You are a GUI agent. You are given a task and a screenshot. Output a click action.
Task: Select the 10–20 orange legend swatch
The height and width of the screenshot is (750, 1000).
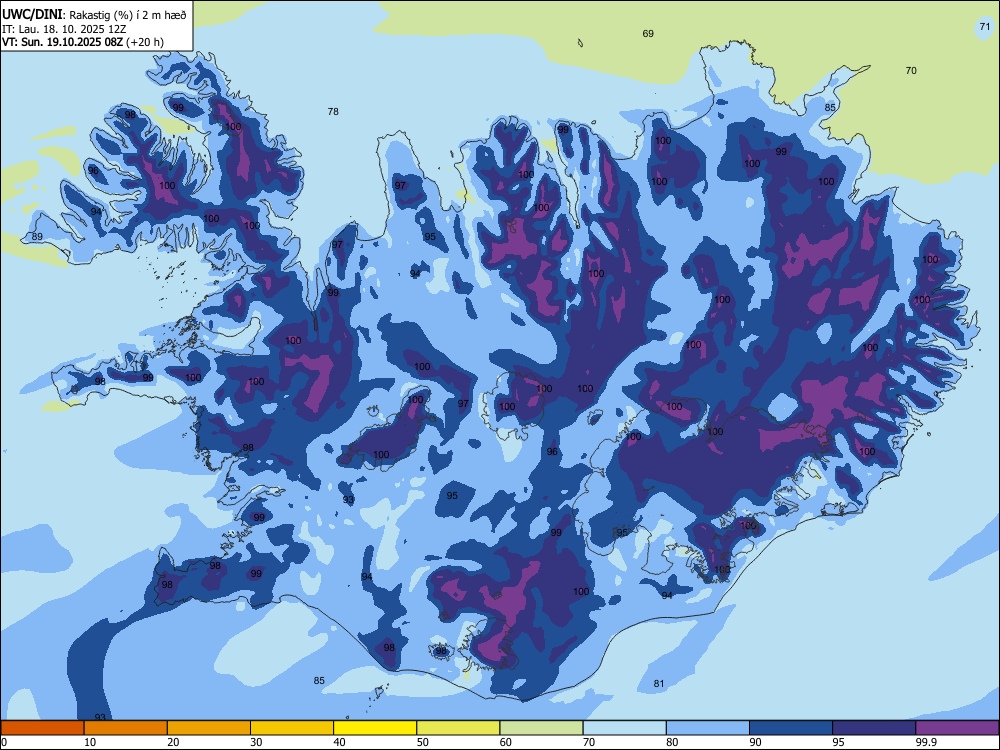(126, 728)
